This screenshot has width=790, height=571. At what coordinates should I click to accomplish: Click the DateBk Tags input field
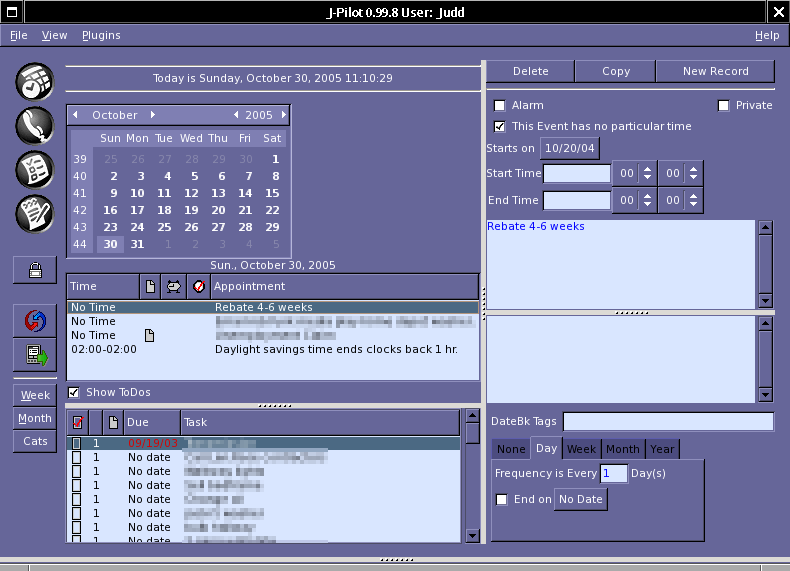tap(668, 422)
